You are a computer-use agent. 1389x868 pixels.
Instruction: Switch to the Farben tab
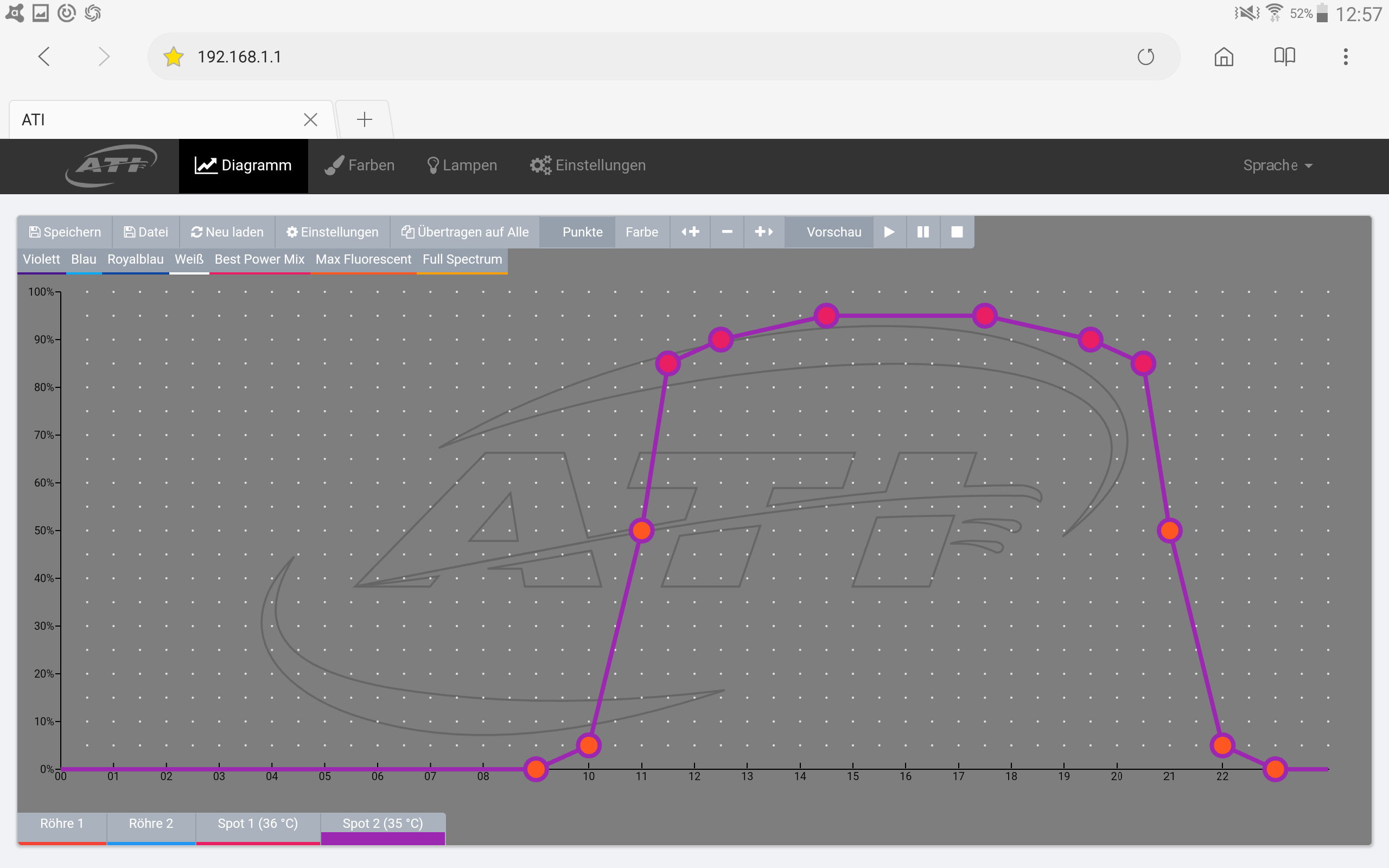[360, 165]
